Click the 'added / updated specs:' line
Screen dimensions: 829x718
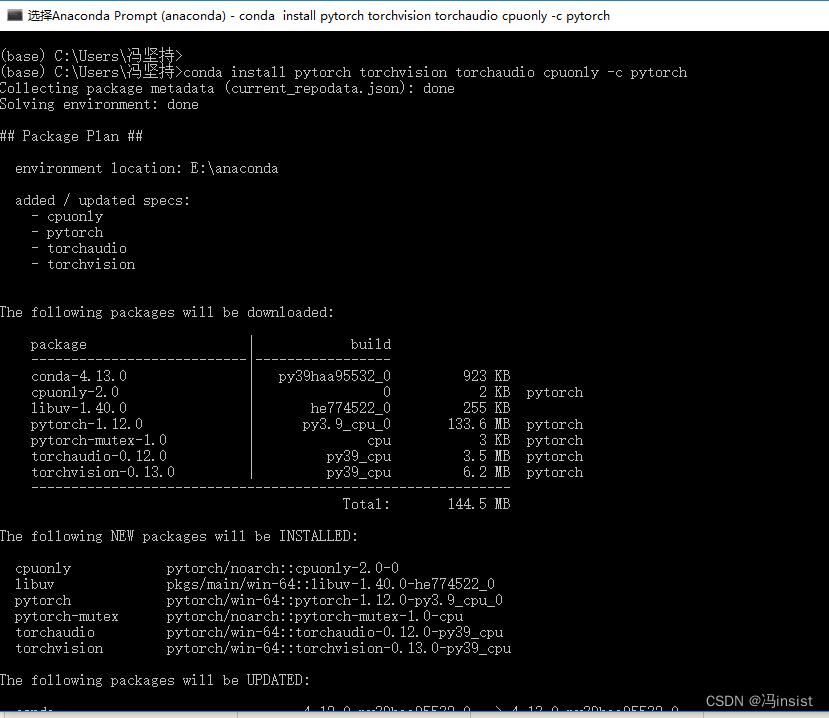point(103,200)
